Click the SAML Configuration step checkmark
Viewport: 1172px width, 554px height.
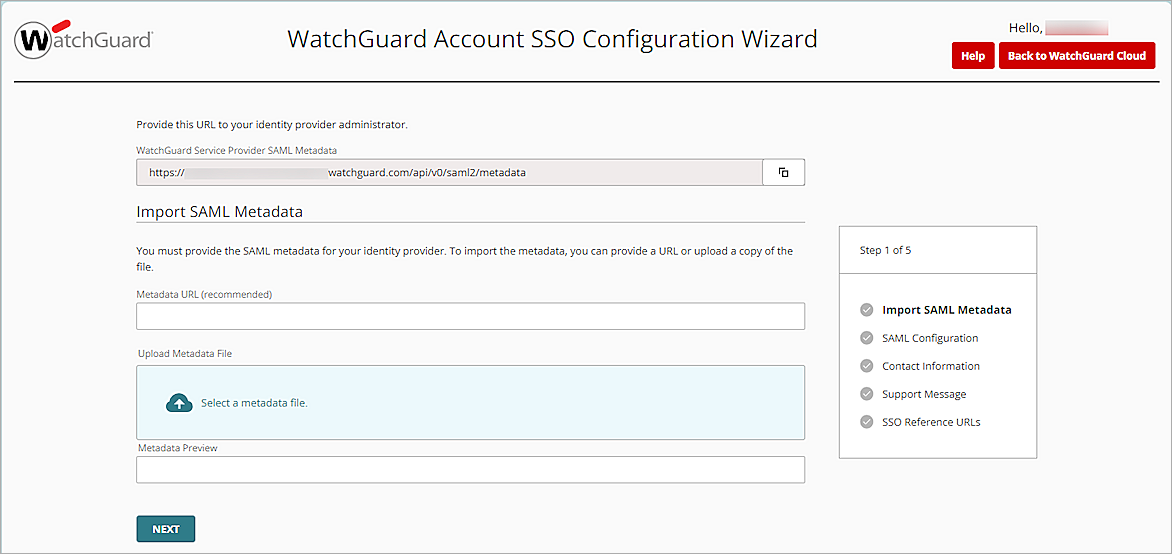click(x=866, y=338)
